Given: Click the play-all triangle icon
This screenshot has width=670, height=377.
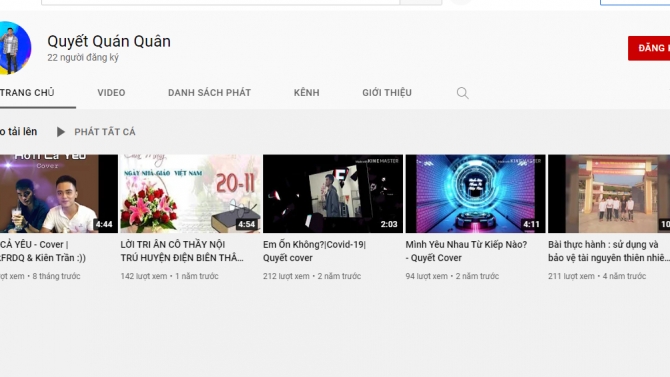Looking at the screenshot, I should tap(61, 132).
